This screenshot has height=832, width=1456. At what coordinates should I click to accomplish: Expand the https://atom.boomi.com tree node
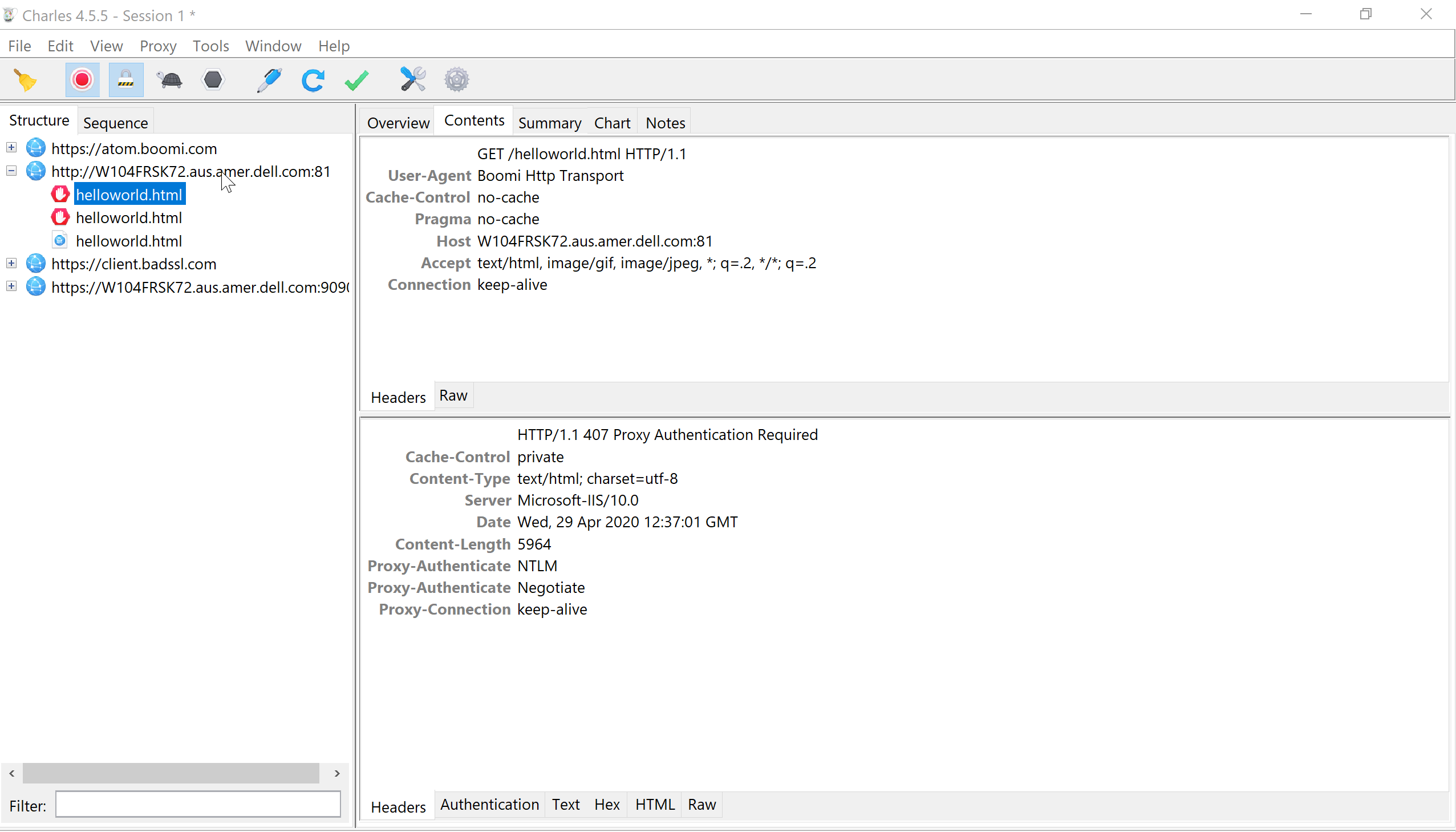click(x=11, y=147)
